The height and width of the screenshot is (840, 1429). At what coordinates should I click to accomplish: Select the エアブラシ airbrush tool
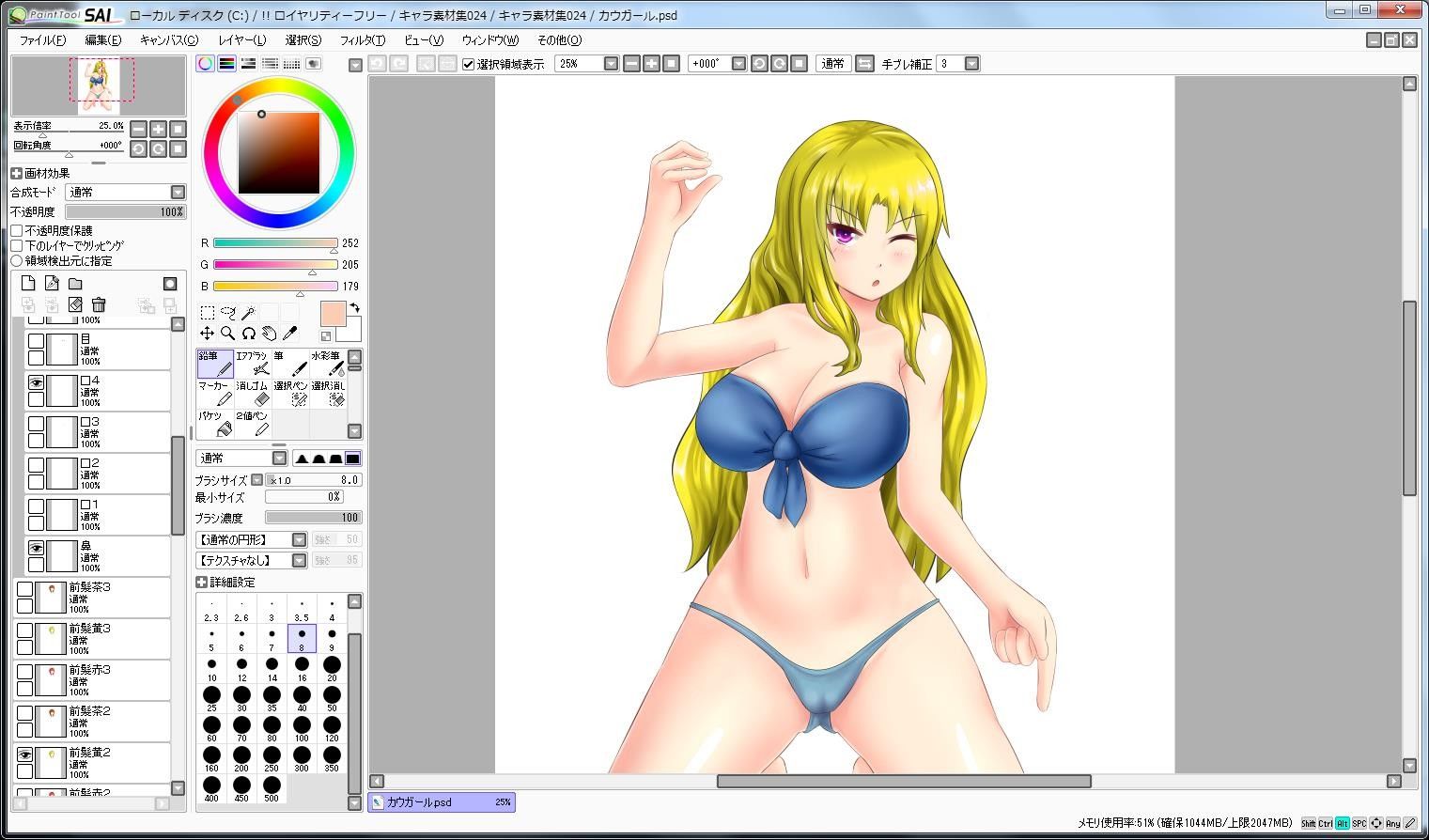point(253,364)
